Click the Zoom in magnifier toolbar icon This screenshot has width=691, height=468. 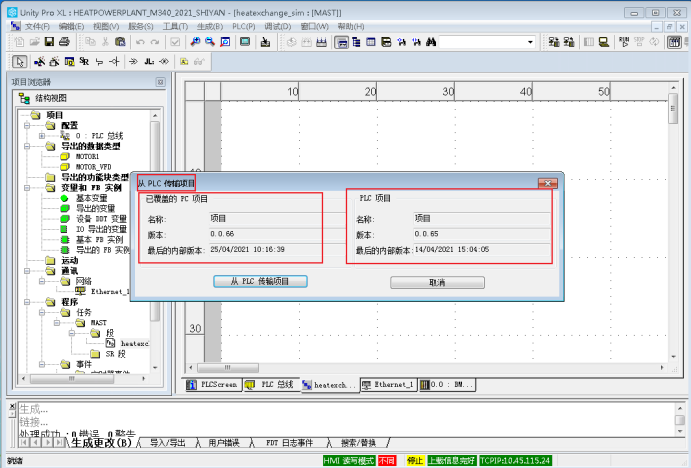(x=196, y=43)
